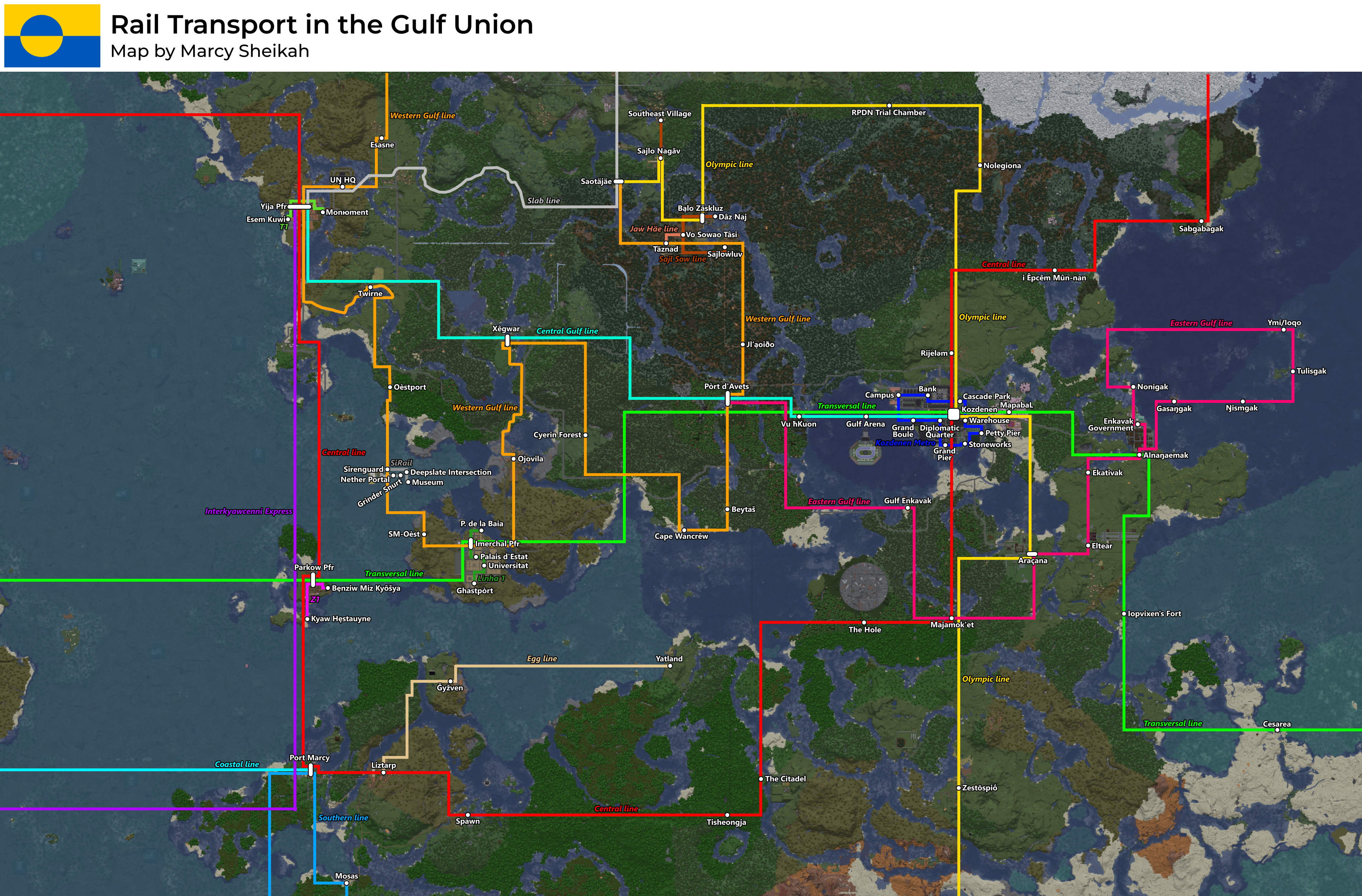Image resolution: width=1362 pixels, height=896 pixels.
Task: Click the Majamok'et station dot
Action: (x=952, y=618)
